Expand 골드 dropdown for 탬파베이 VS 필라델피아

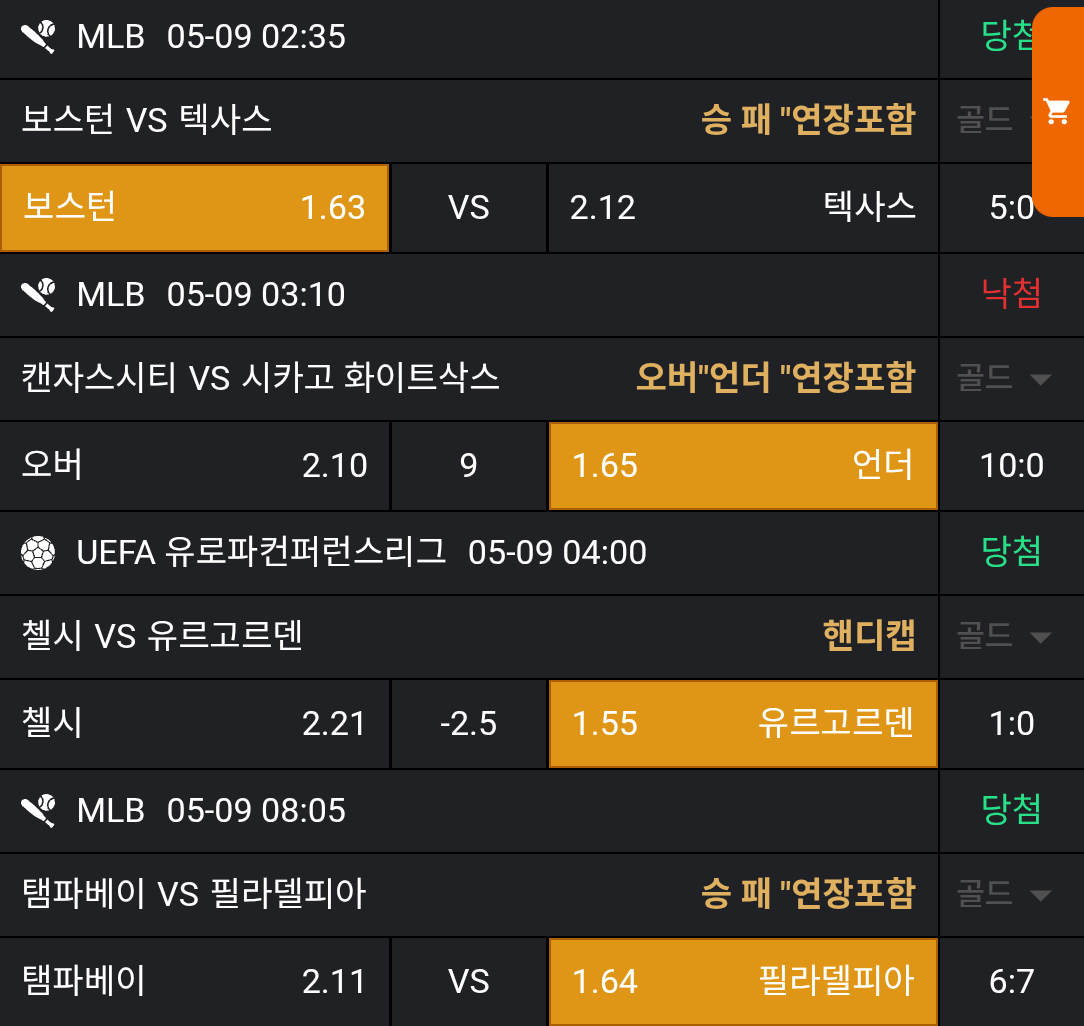(x=1004, y=895)
